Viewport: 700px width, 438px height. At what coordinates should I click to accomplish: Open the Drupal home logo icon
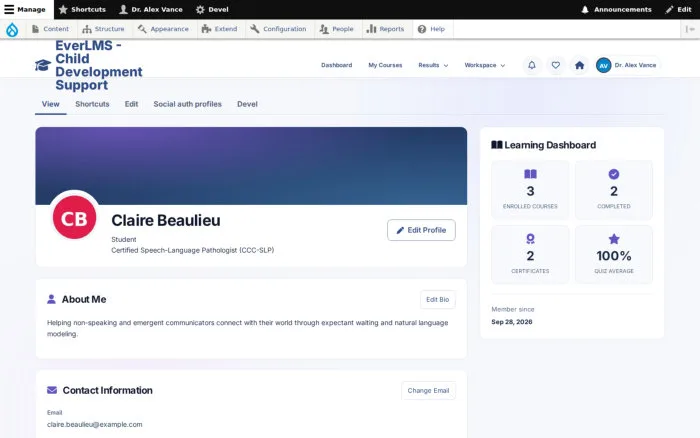[12, 29]
